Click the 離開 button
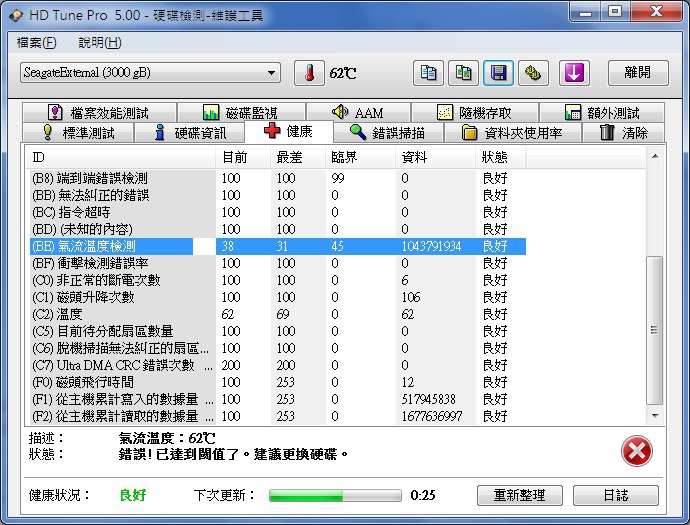The image size is (690, 525). (x=638, y=73)
